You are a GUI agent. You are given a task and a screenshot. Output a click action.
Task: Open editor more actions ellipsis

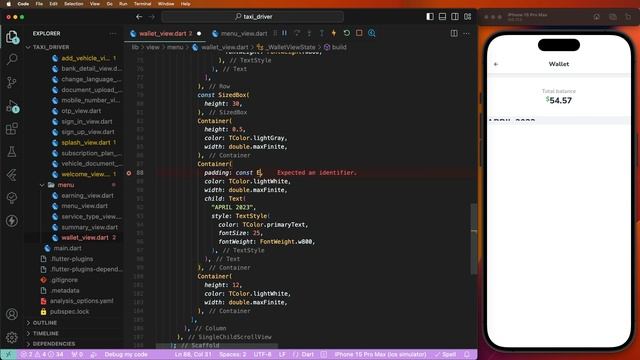(467, 33)
